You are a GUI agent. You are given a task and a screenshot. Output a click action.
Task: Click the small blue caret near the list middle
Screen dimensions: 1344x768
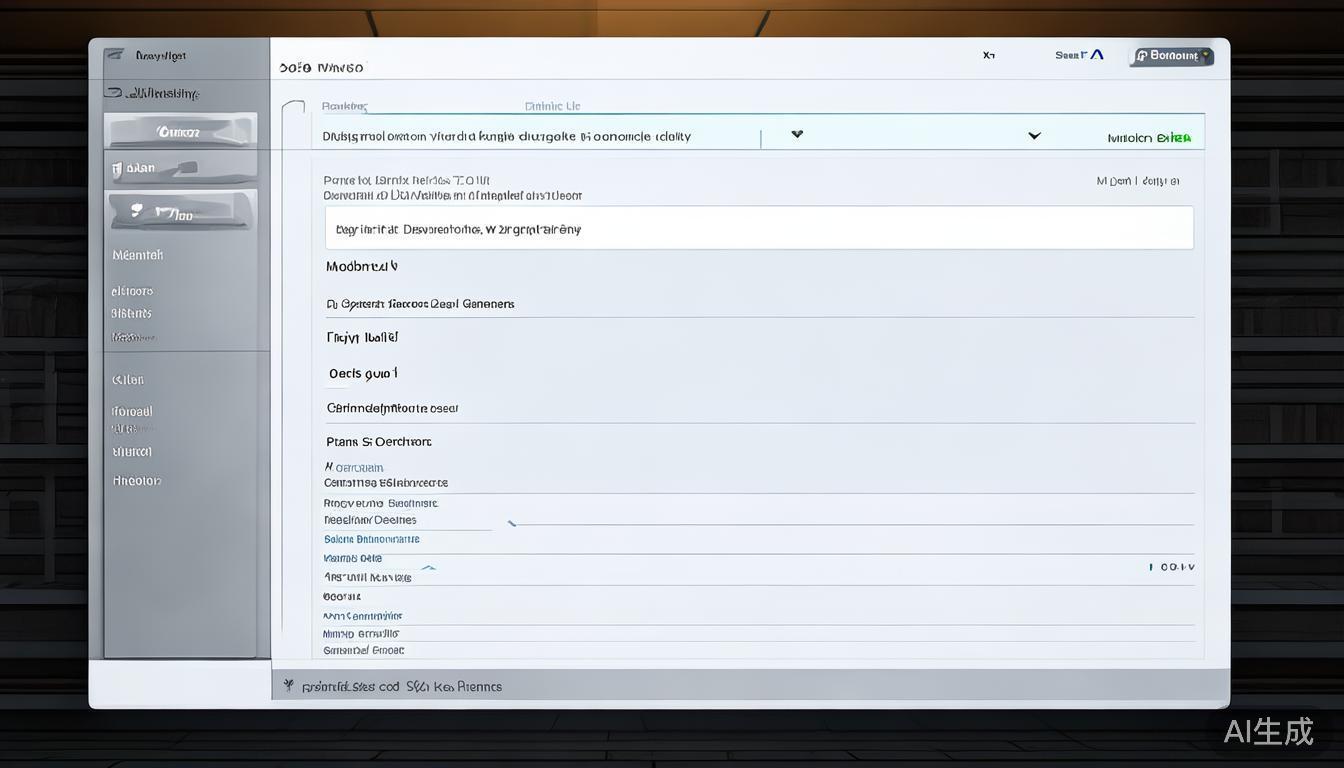pos(428,568)
